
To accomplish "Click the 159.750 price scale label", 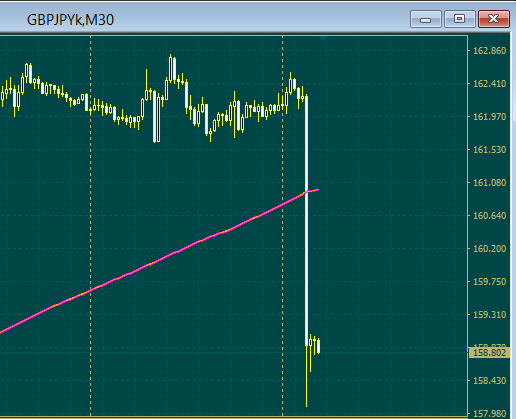I will tap(489, 282).
